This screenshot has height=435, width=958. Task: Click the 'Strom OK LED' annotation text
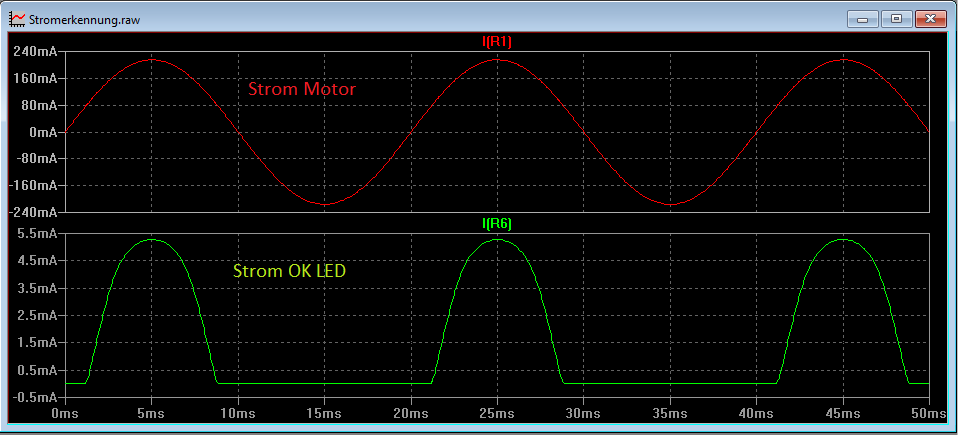pos(290,271)
